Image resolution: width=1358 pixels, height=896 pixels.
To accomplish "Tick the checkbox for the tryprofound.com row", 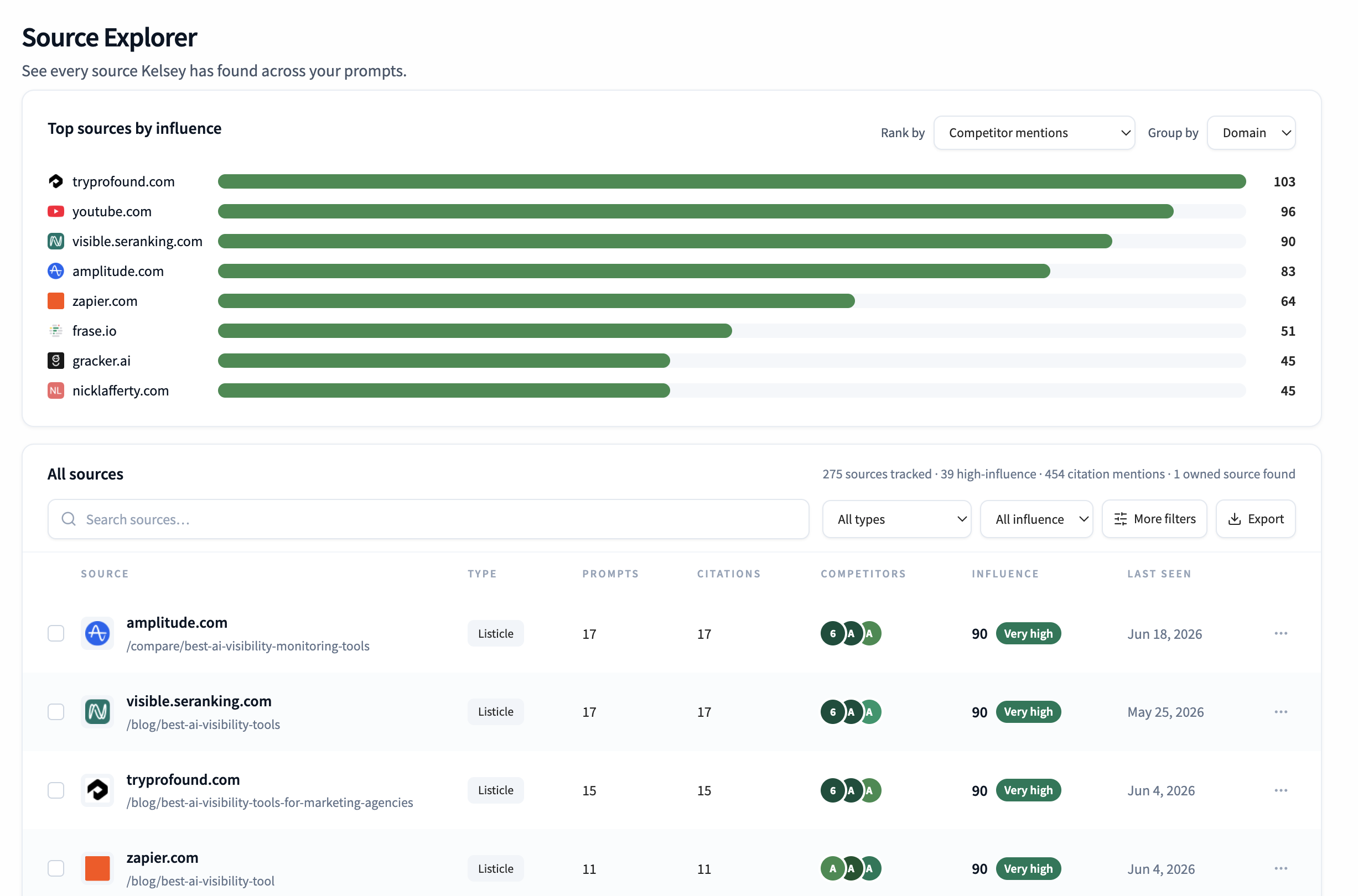I will coord(55,790).
